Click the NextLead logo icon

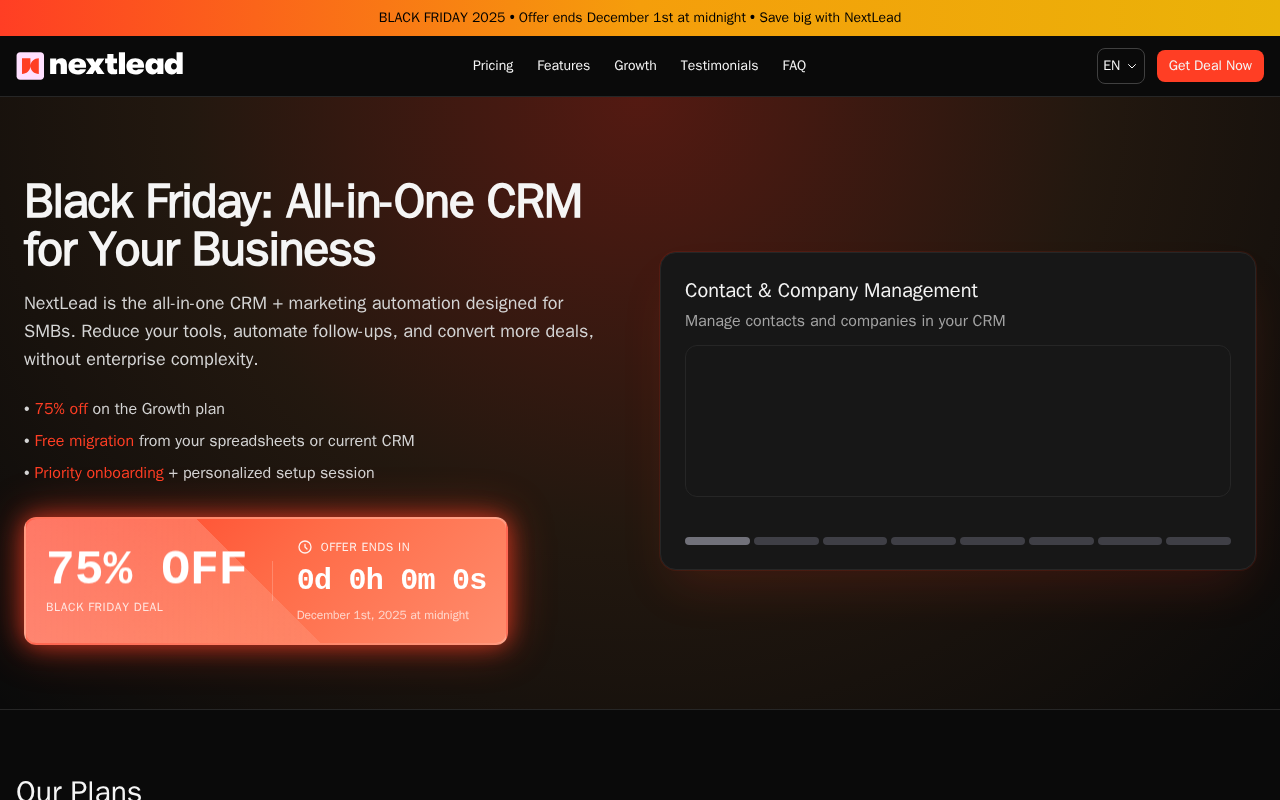pyautogui.click(x=30, y=66)
